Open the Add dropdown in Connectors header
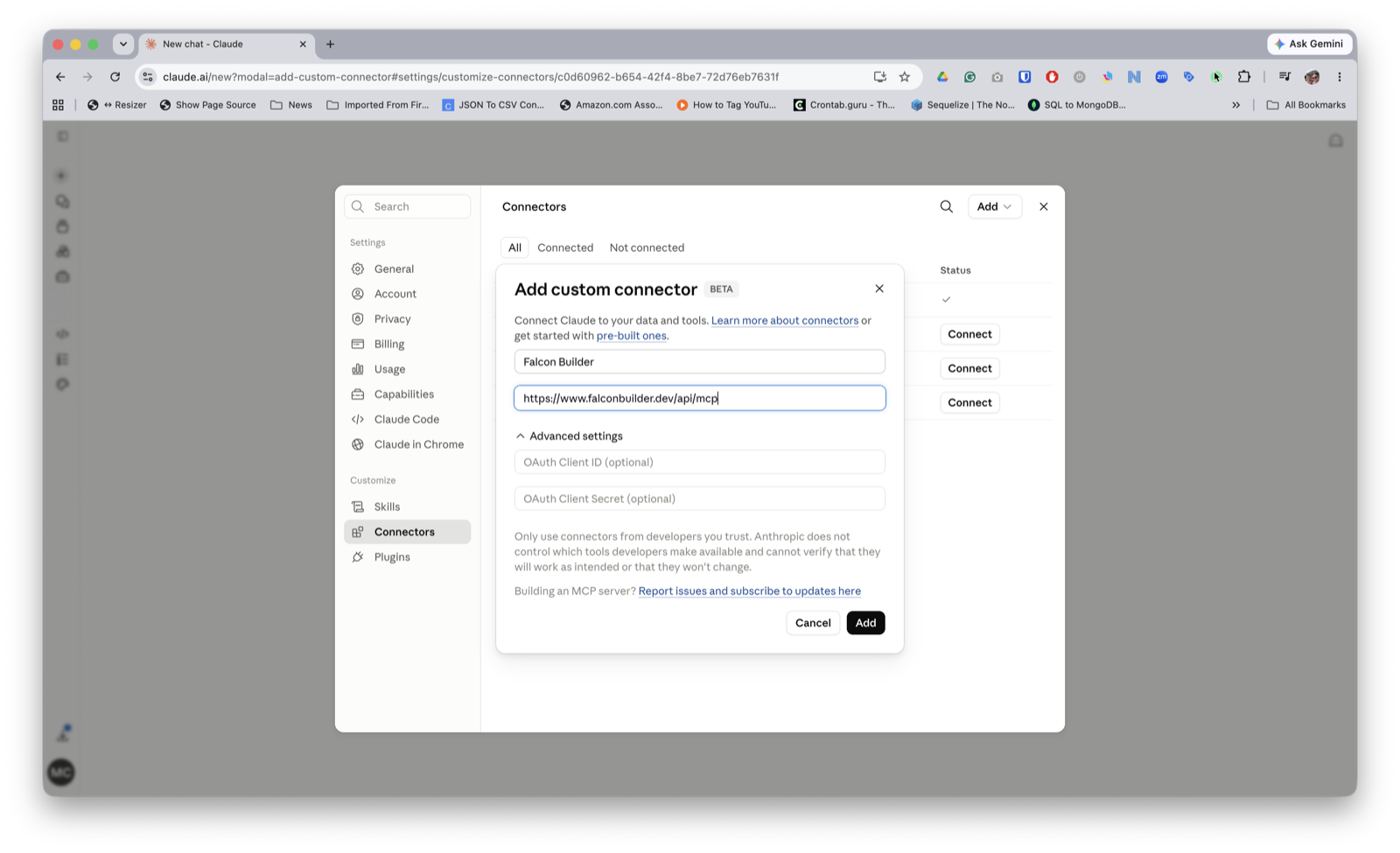 pyautogui.click(x=994, y=206)
